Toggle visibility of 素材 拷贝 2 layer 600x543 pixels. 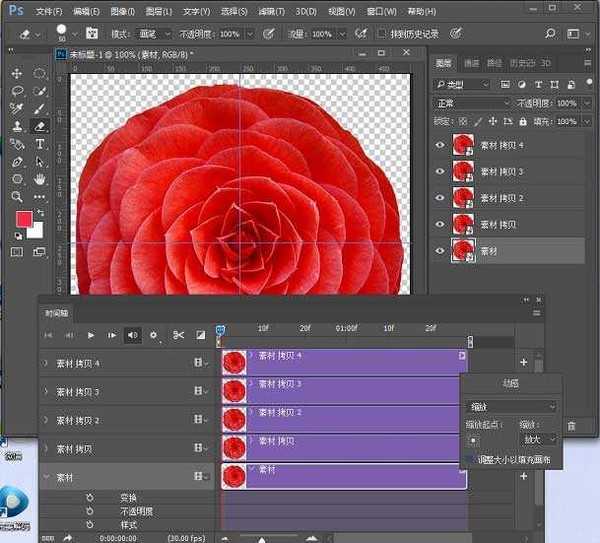tap(441, 198)
